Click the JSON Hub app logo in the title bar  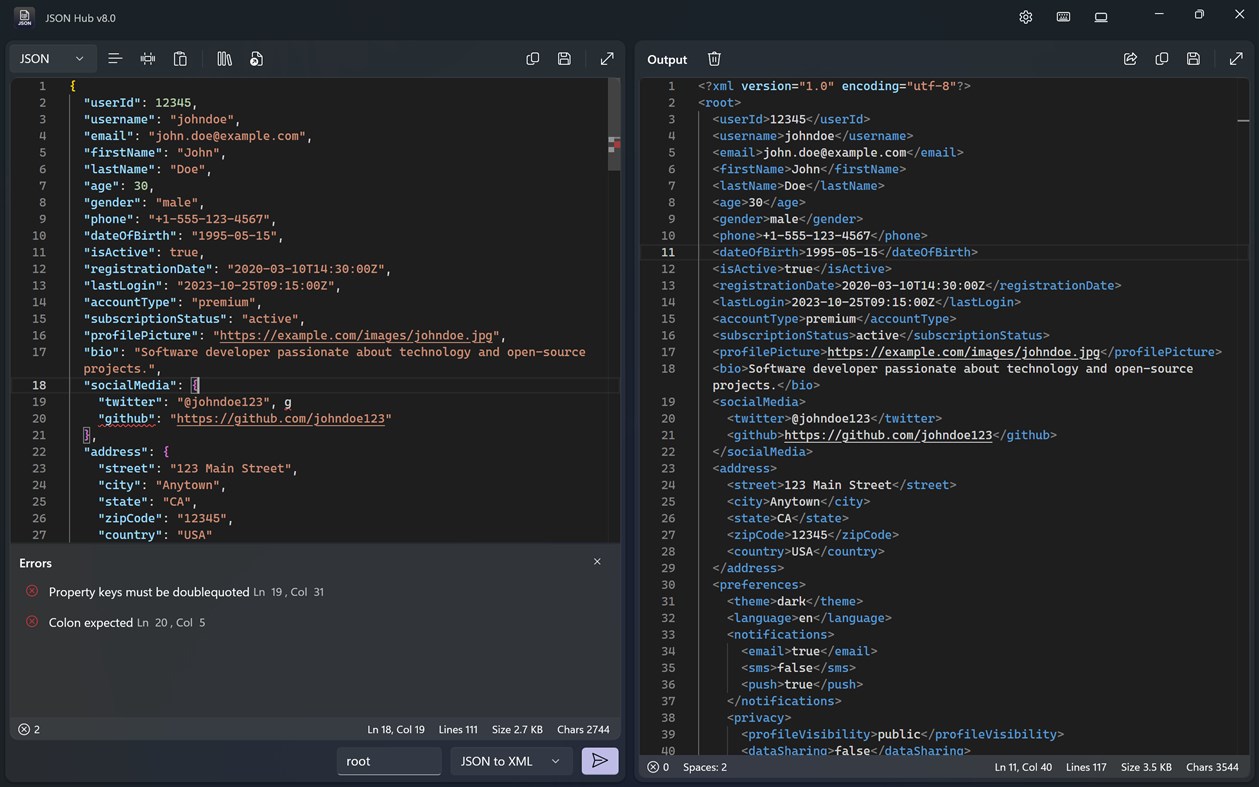(25, 17)
